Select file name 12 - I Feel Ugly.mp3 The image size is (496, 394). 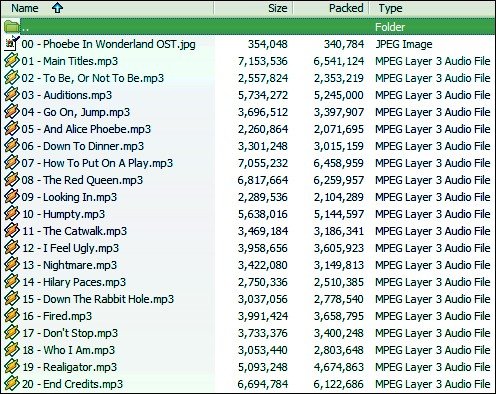point(70,248)
